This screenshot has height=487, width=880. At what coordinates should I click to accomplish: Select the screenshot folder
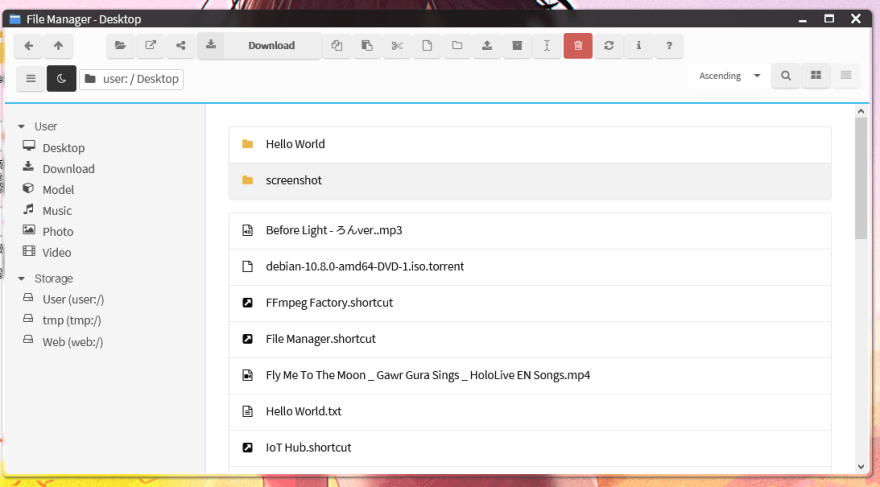(x=530, y=181)
